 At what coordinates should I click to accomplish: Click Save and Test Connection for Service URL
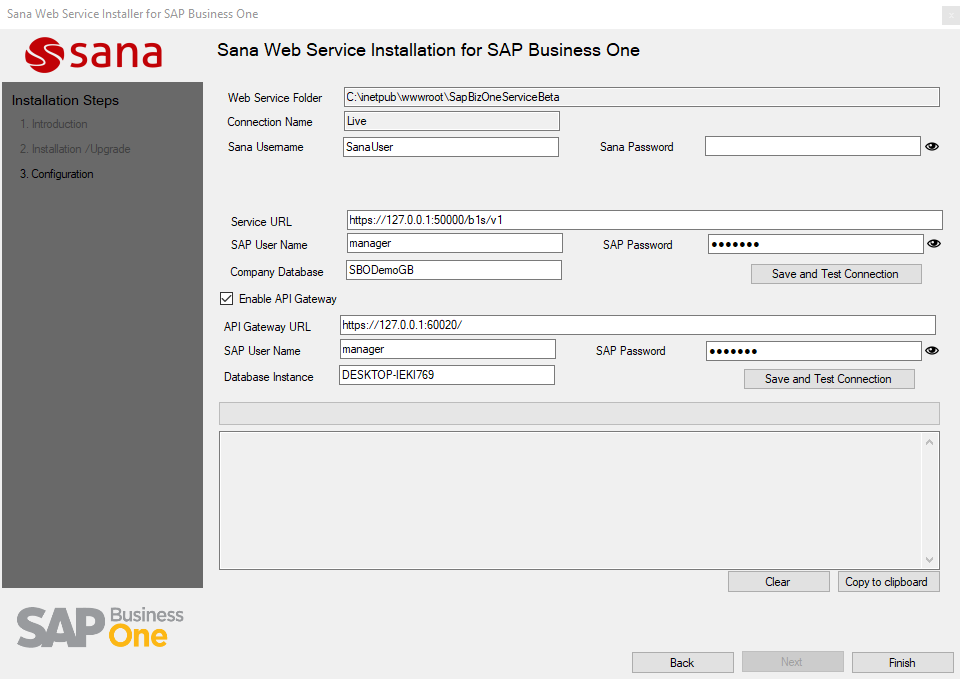(x=835, y=274)
